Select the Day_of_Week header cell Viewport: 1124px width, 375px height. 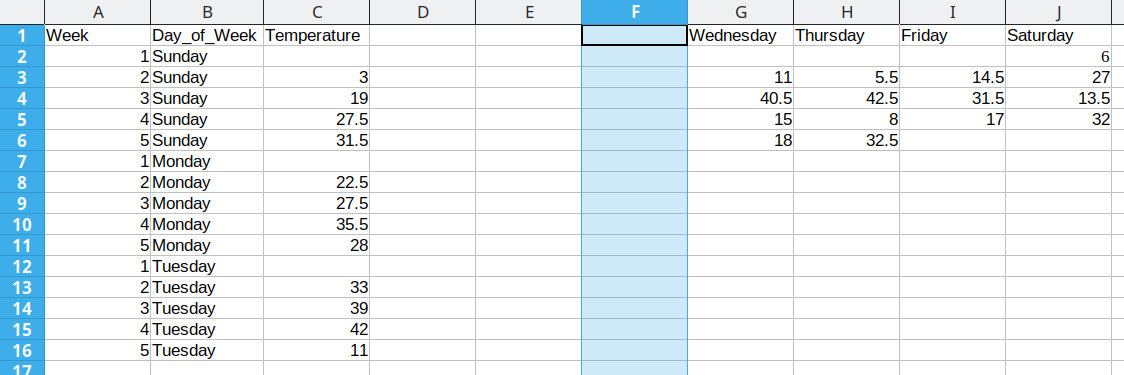pyautogui.click(x=207, y=35)
